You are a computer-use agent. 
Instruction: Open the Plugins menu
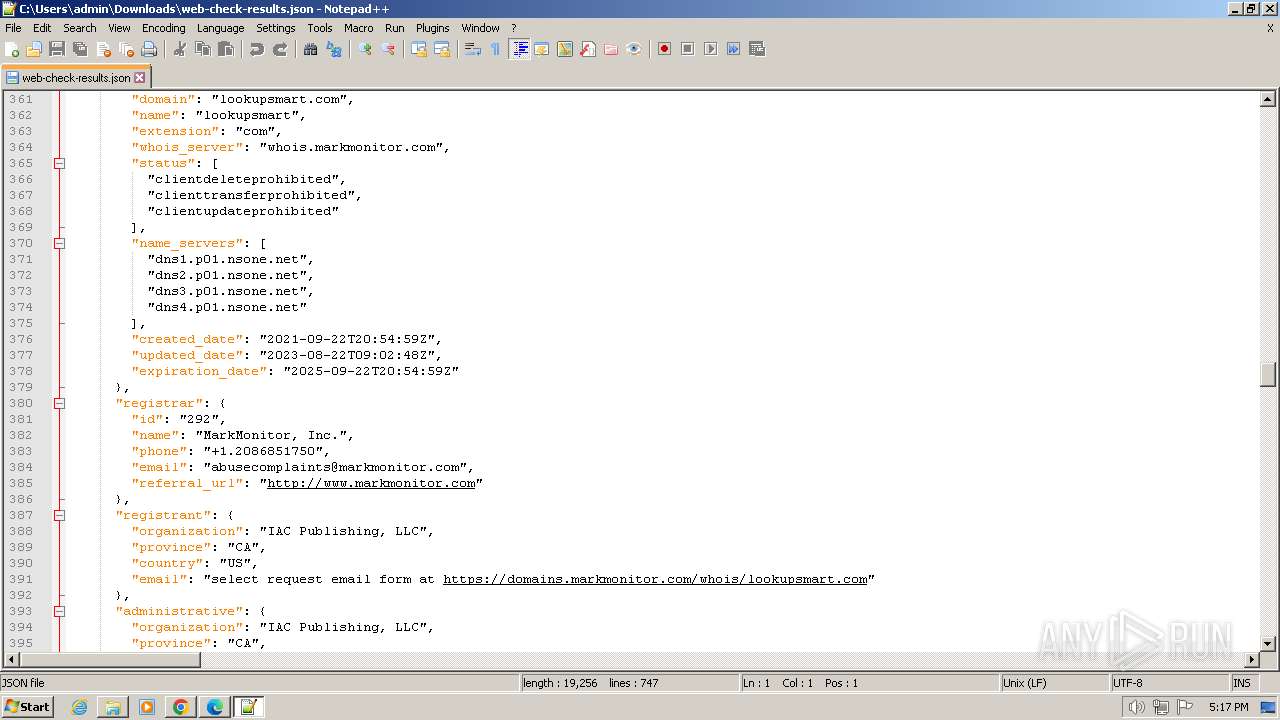[432, 28]
